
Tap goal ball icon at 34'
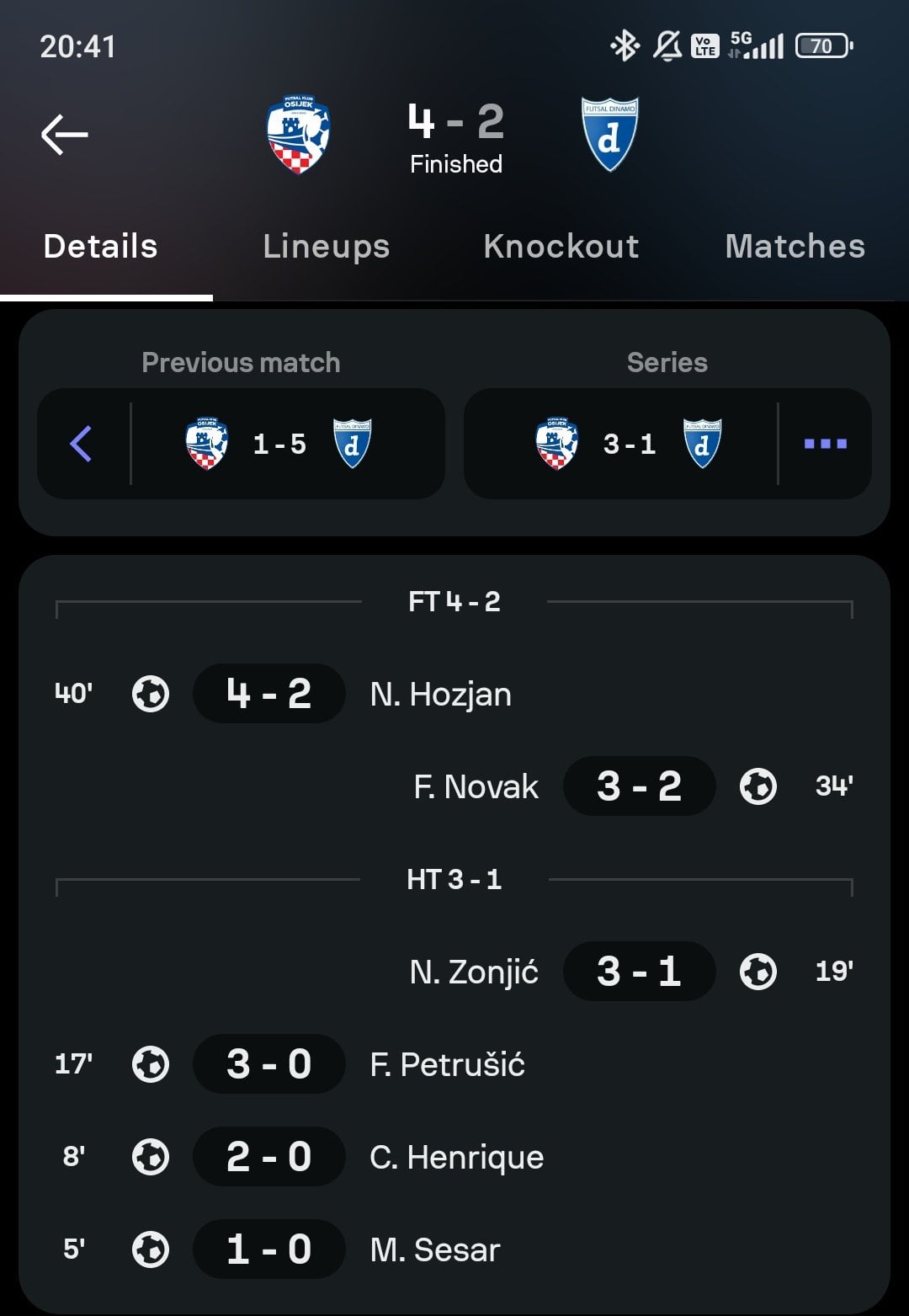click(758, 786)
